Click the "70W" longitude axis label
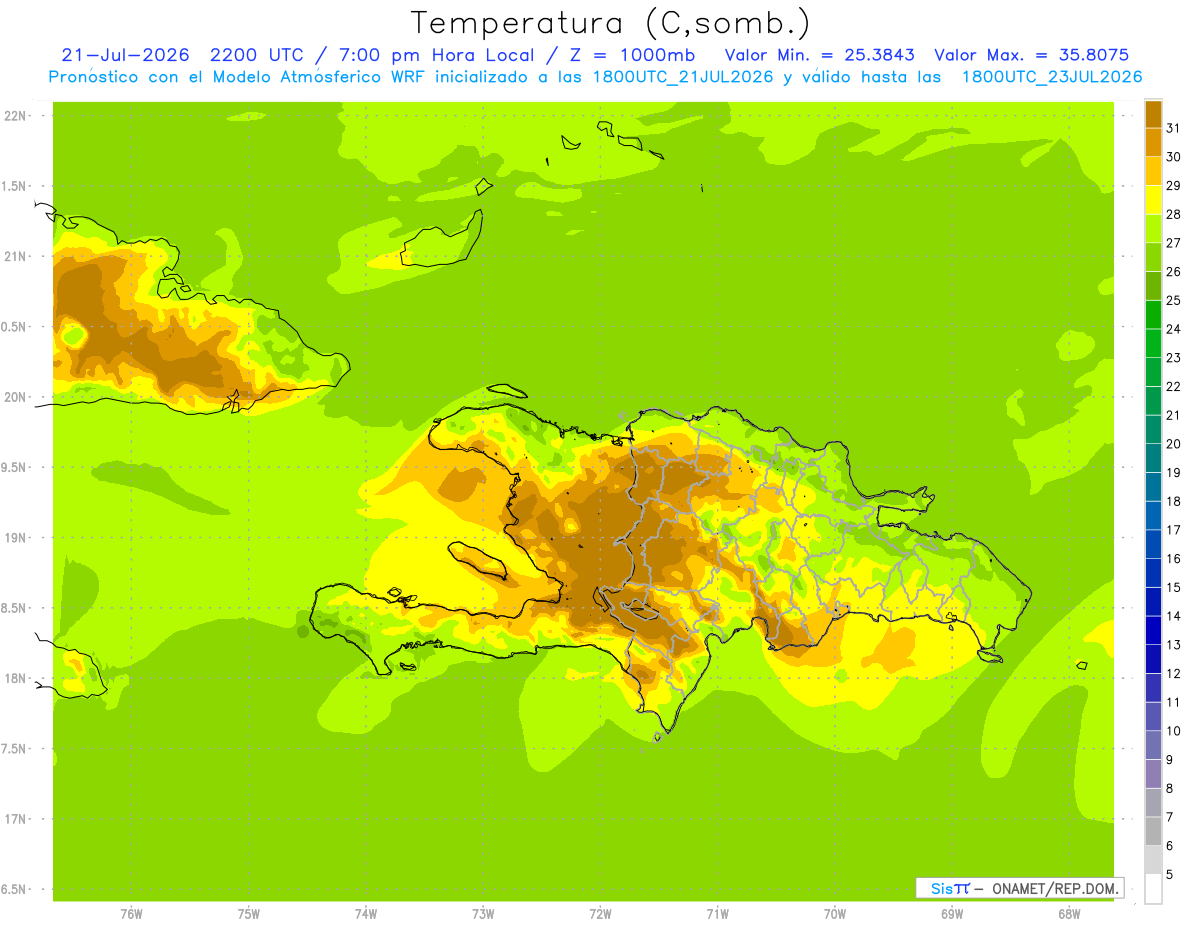1200x927 pixels. tap(835, 914)
